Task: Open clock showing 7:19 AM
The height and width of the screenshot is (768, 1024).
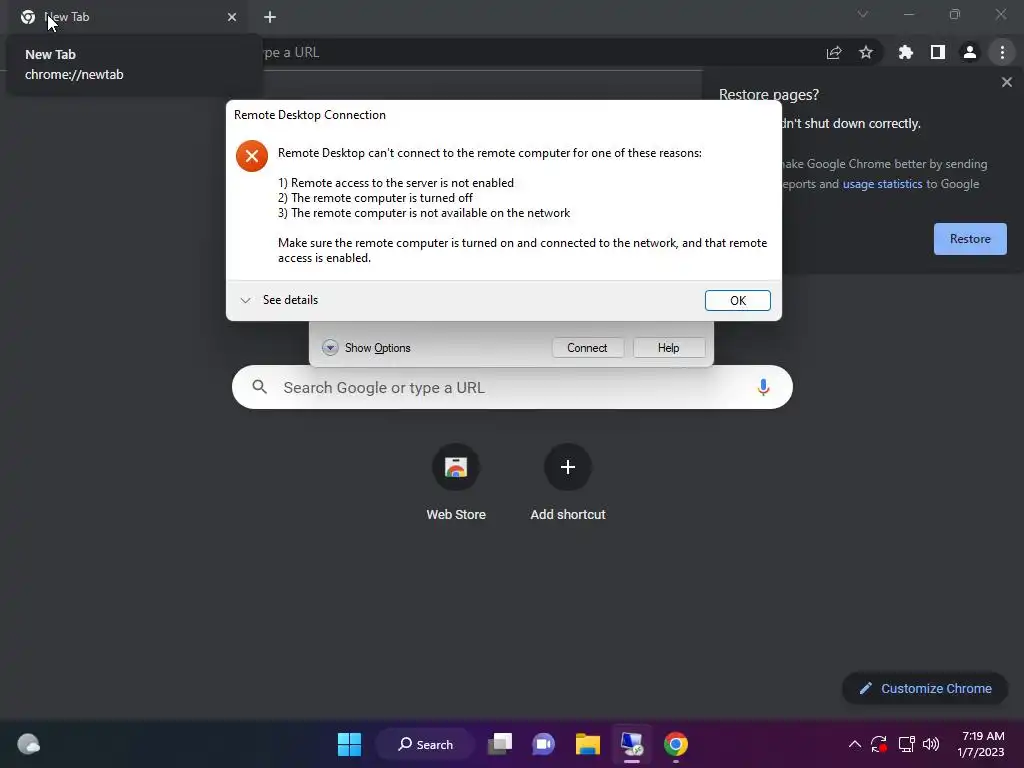Action: [981, 744]
